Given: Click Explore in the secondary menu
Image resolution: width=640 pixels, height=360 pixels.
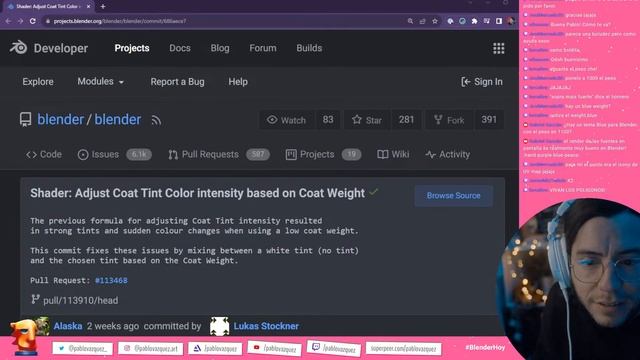Looking at the screenshot, I should 38,82.
